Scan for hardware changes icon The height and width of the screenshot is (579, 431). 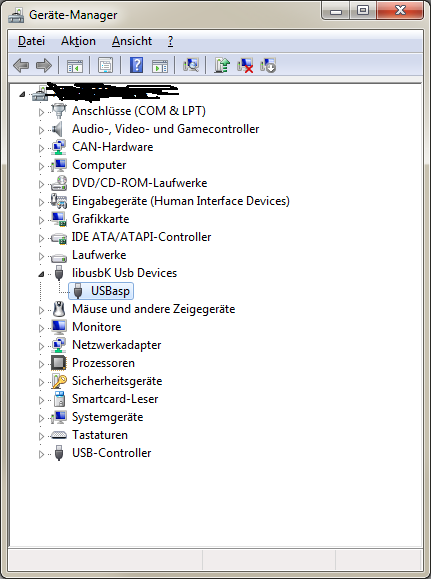tap(191, 65)
